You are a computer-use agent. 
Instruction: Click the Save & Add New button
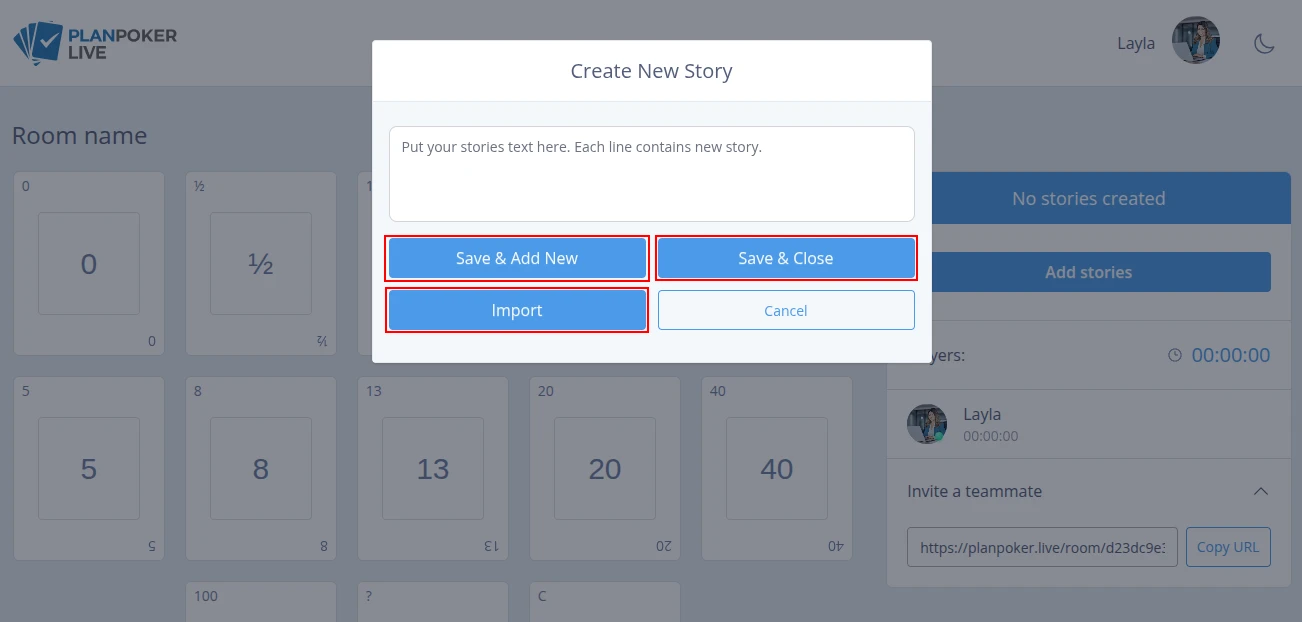[x=517, y=258]
